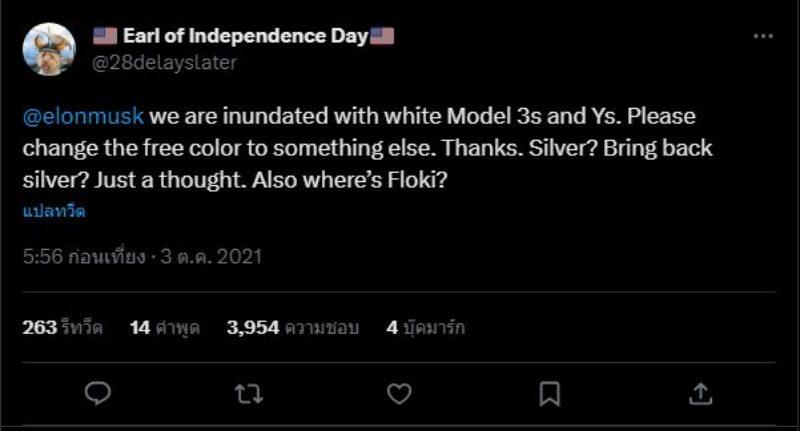Click the reply speech bubble icon

tap(97, 394)
